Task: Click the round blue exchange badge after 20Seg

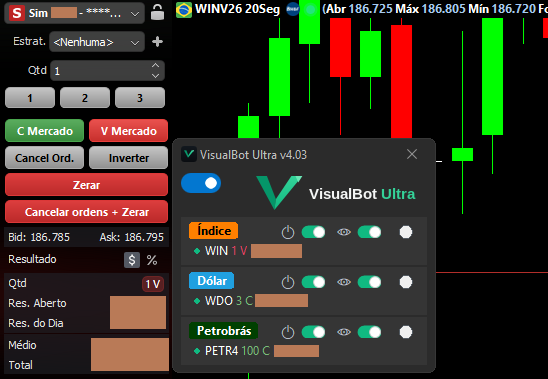Action: (293, 9)
